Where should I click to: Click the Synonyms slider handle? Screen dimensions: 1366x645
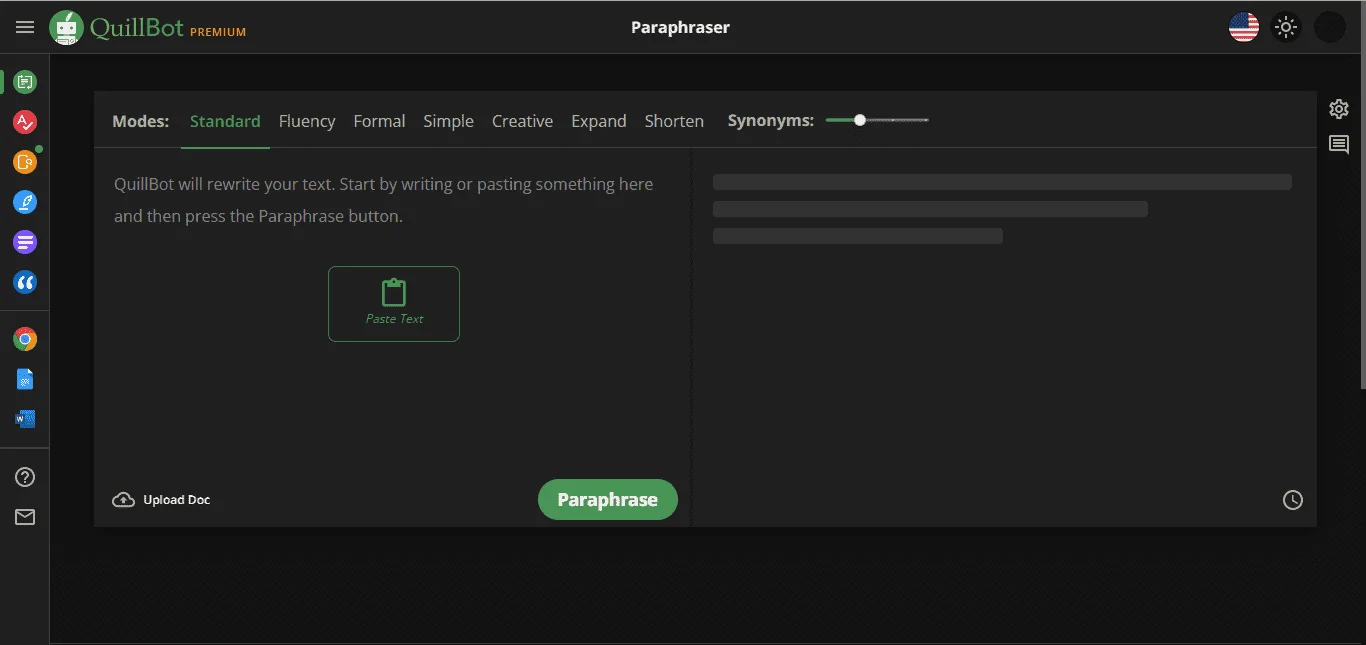(860, 120)
